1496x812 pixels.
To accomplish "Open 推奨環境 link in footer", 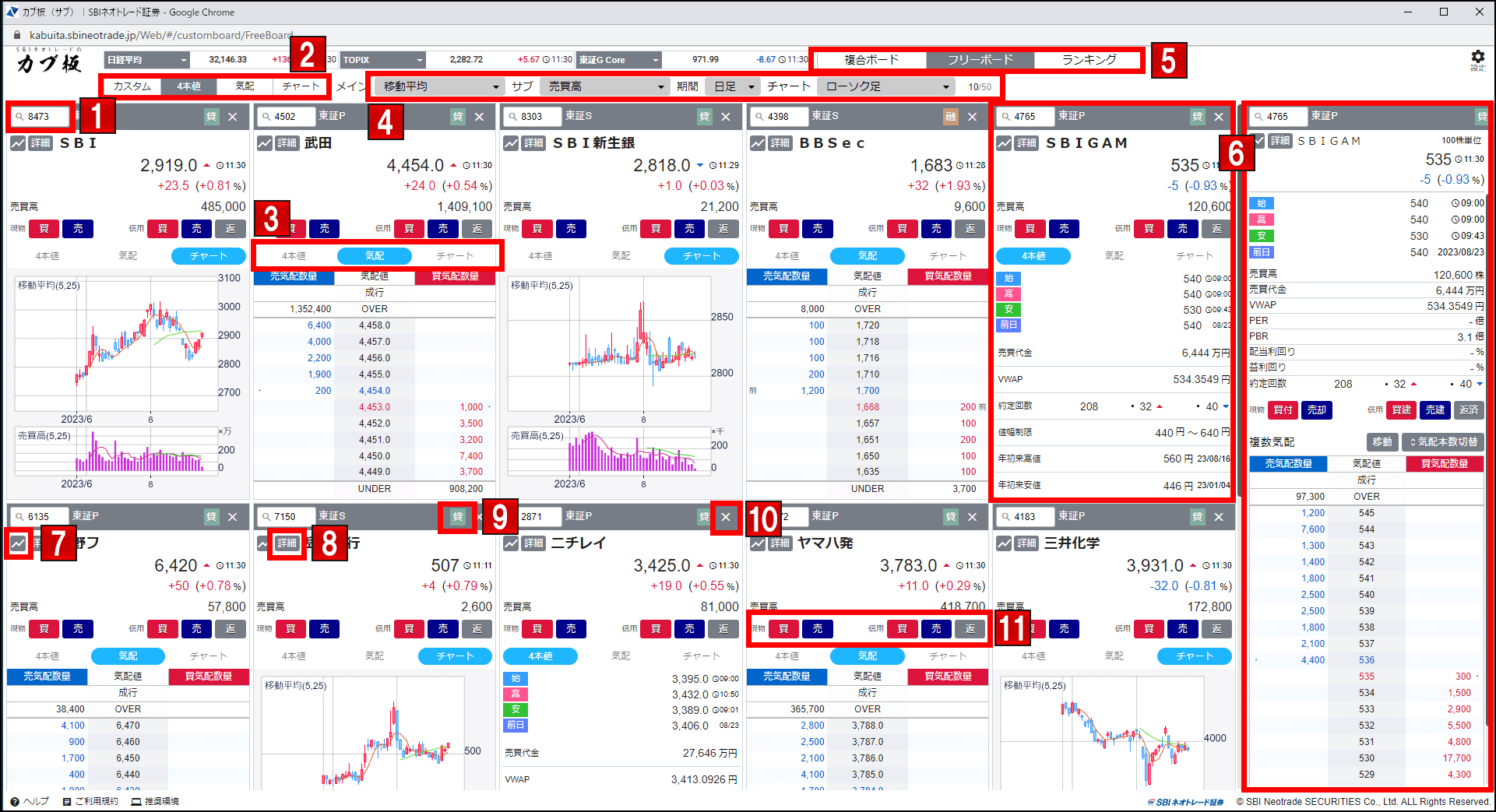I will click(156, 801).
